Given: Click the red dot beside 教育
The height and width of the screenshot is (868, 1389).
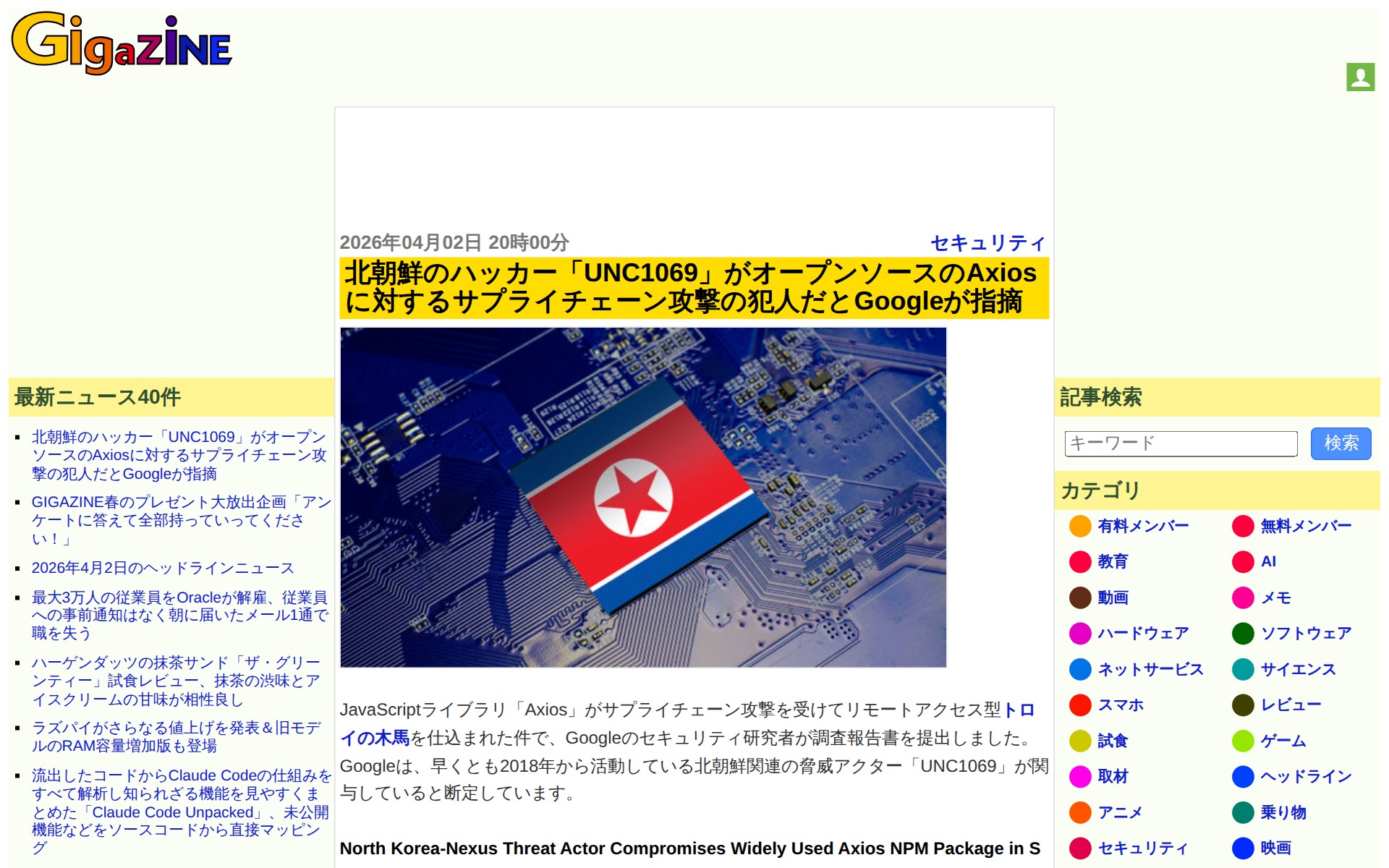Looking at the screenshot, I should pos(1080,561).
